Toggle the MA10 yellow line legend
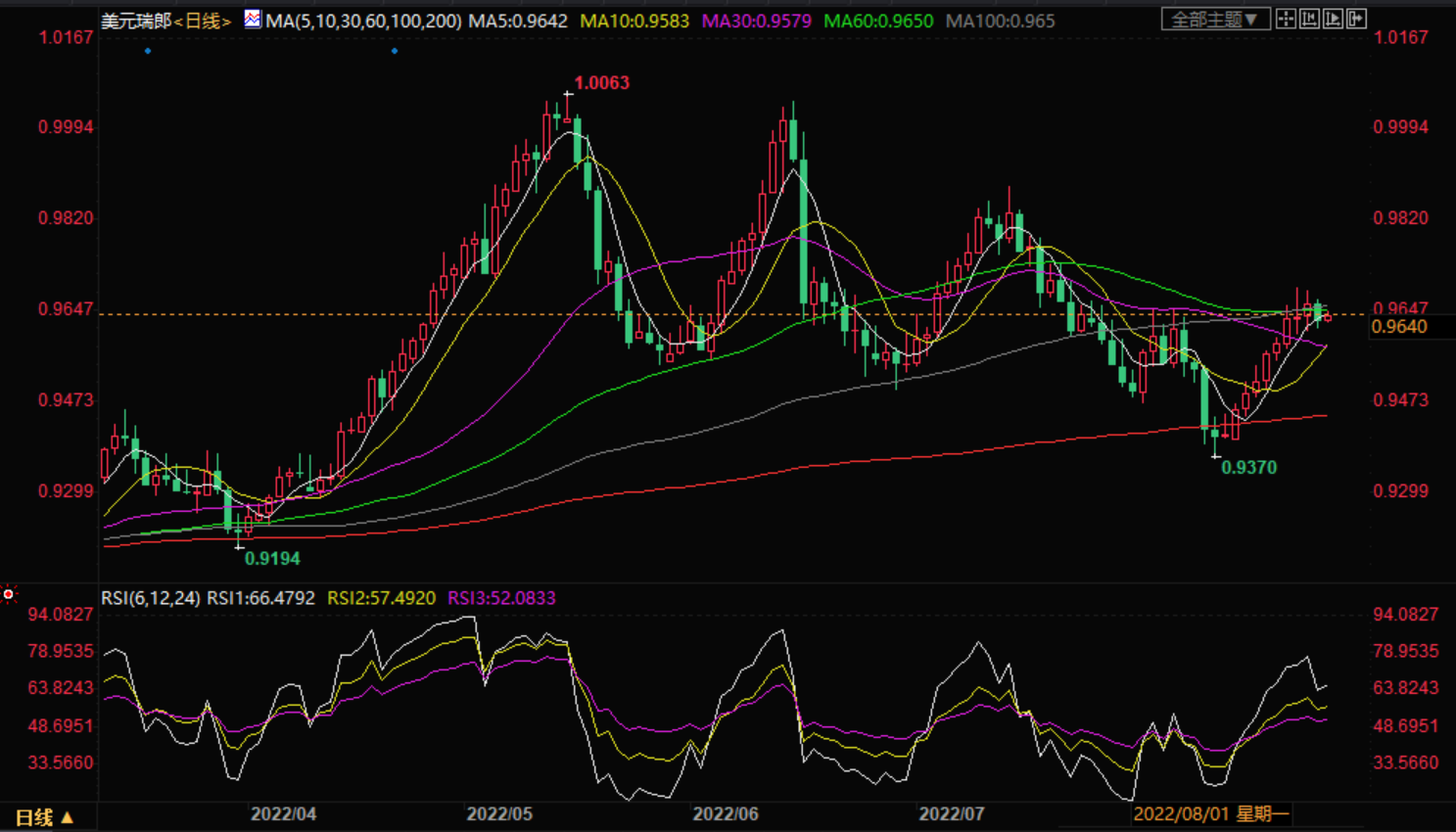This screenshot has height=832, width=1456. click(634, 21)
